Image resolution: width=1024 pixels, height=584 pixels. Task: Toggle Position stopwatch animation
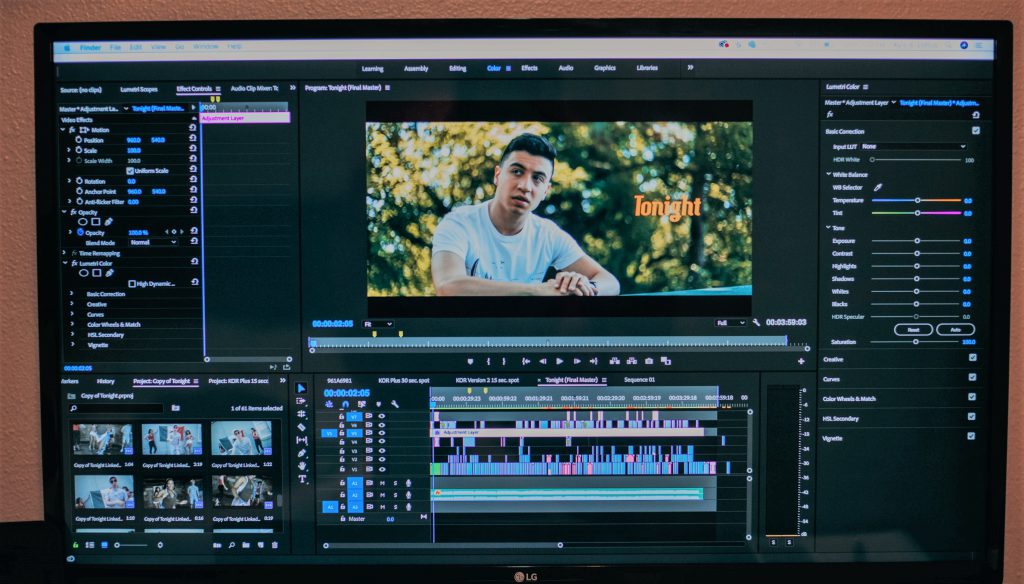[78, 140]
